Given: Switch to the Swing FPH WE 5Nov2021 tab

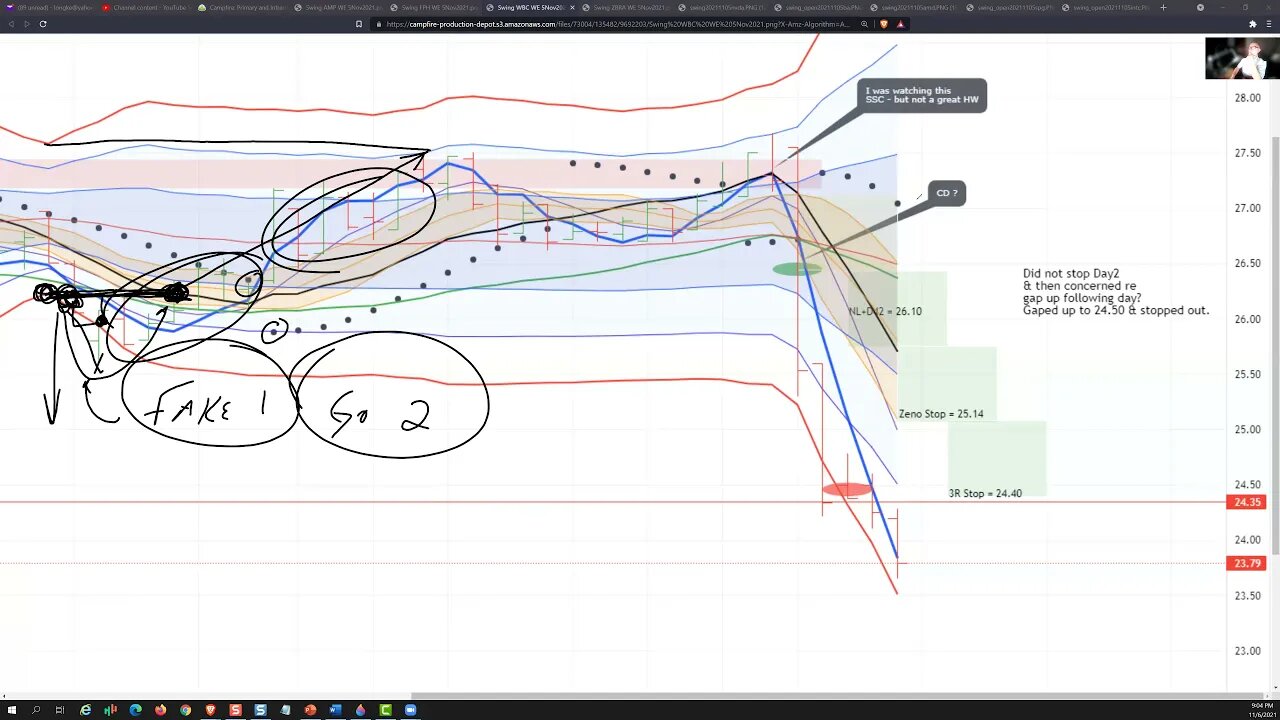Looking at the screenshot, I should click(433, 7).
